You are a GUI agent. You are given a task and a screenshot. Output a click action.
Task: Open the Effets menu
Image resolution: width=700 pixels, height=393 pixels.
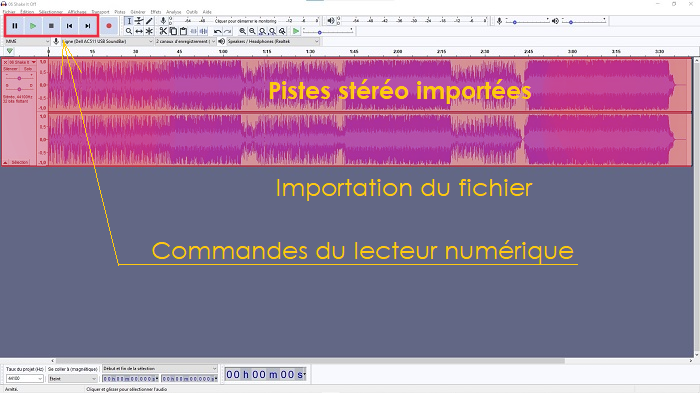[x=156, y=12]
